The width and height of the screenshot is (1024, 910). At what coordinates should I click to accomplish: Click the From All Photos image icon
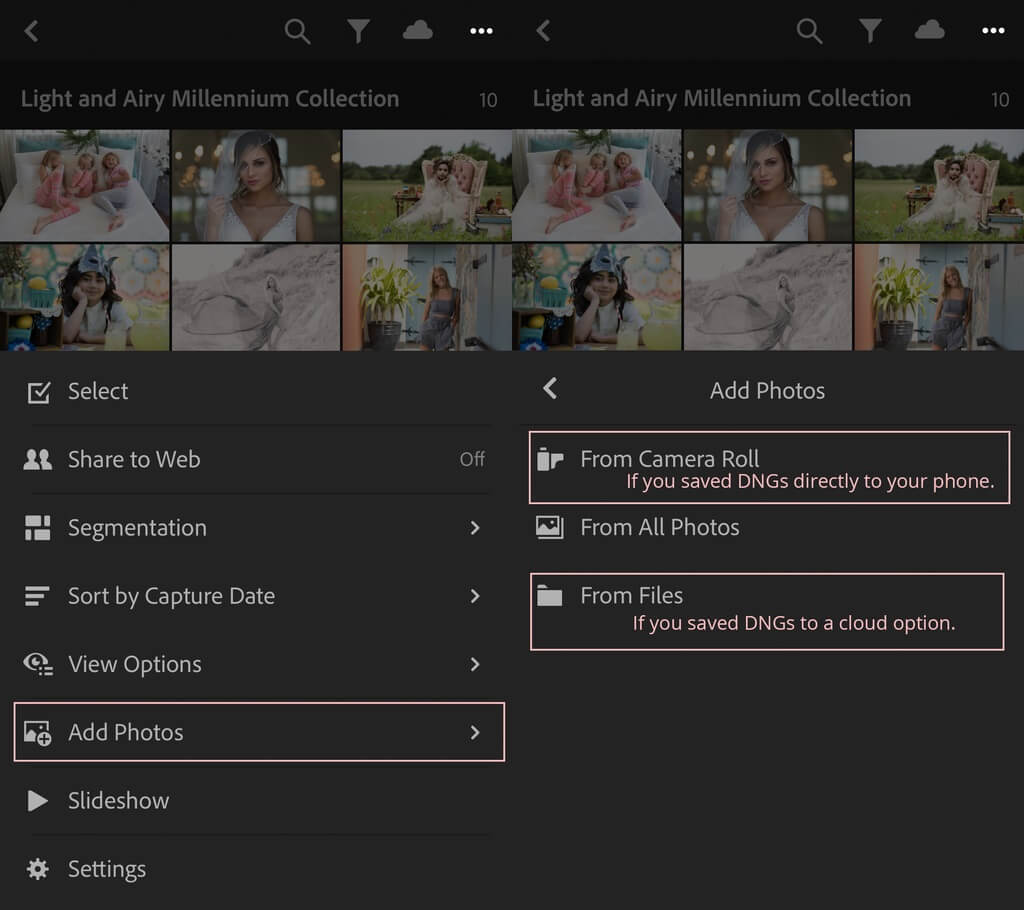pyautogui.click(x=549, y=527)
